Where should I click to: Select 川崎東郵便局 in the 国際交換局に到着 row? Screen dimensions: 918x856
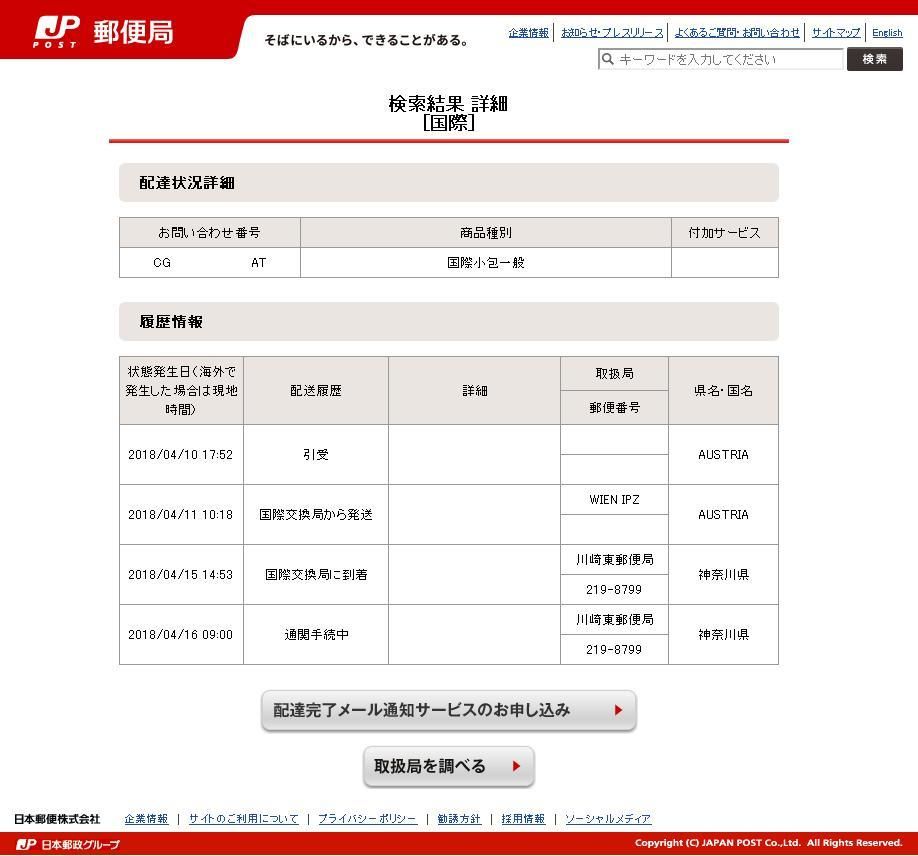[x=614, y=560]
